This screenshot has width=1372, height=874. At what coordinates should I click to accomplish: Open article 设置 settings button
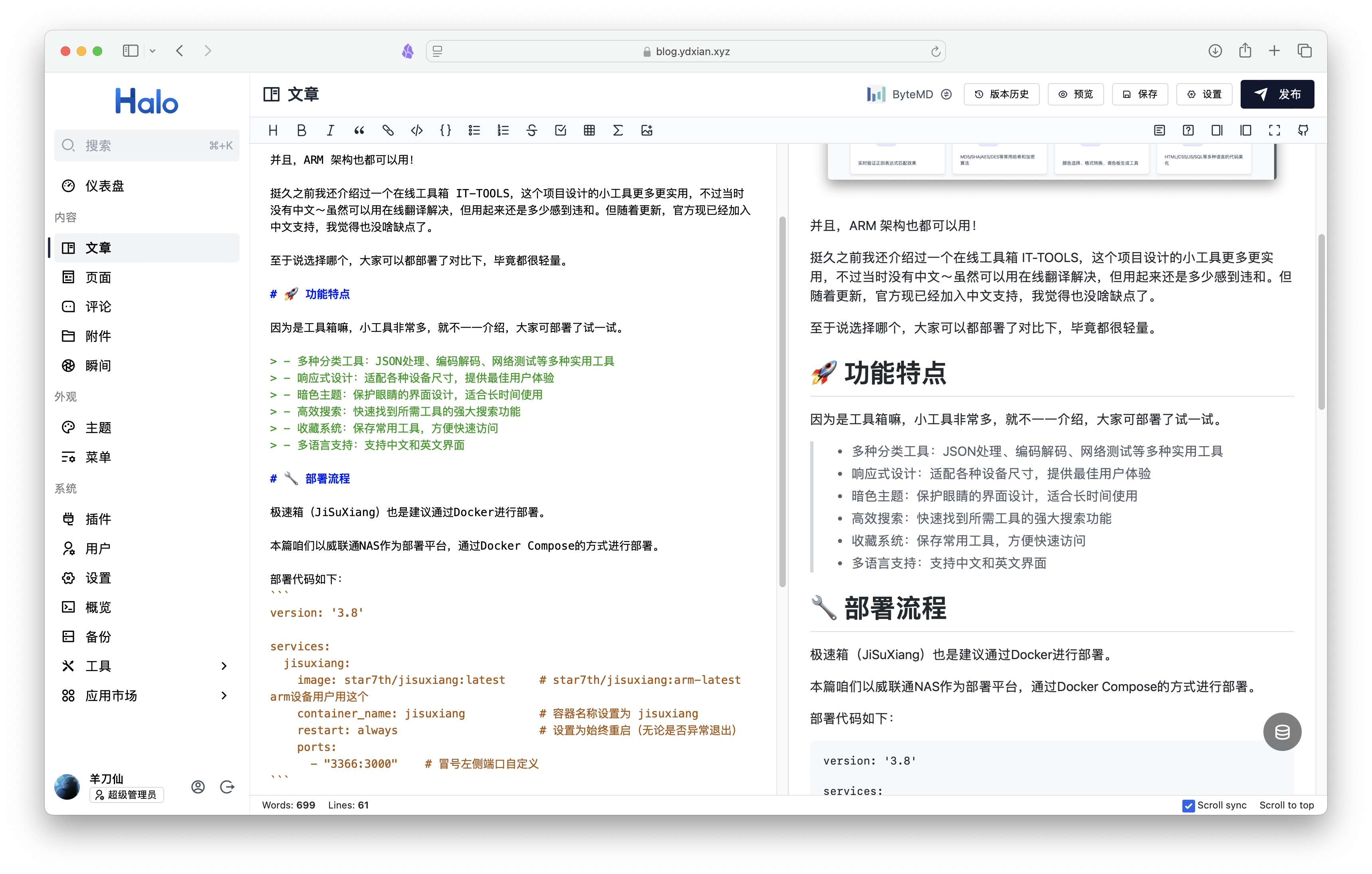1204,94
